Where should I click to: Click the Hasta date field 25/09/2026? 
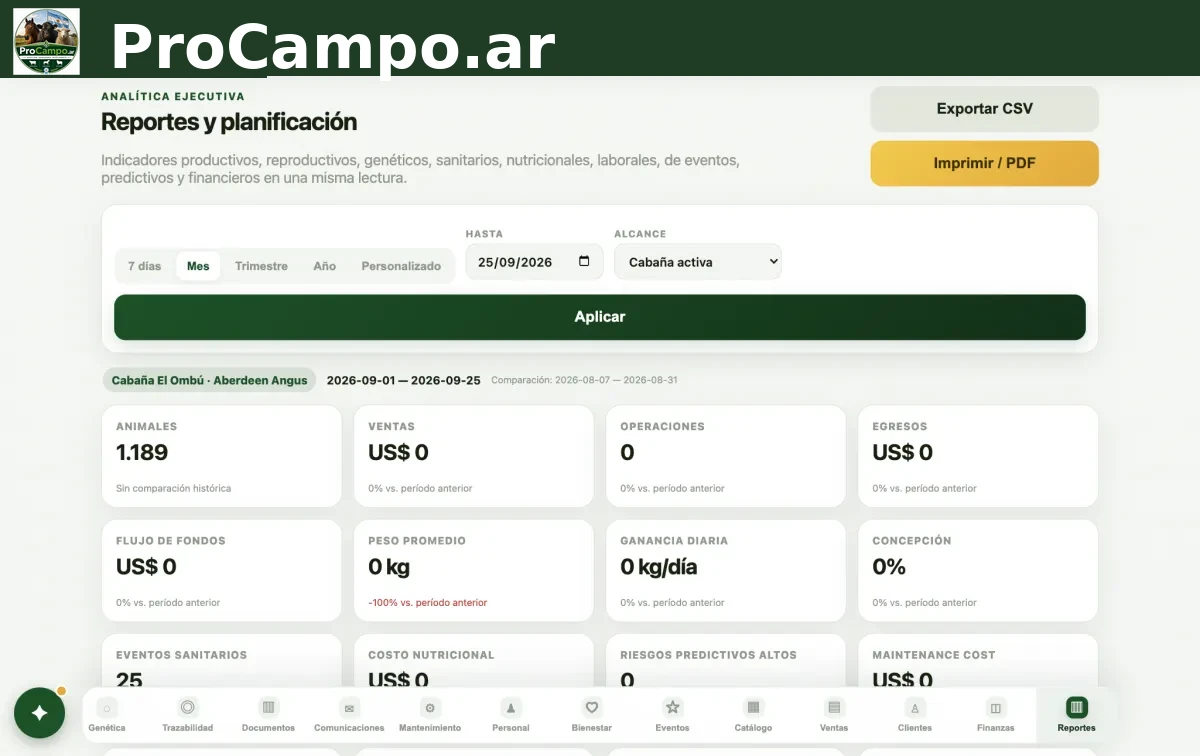535,262
